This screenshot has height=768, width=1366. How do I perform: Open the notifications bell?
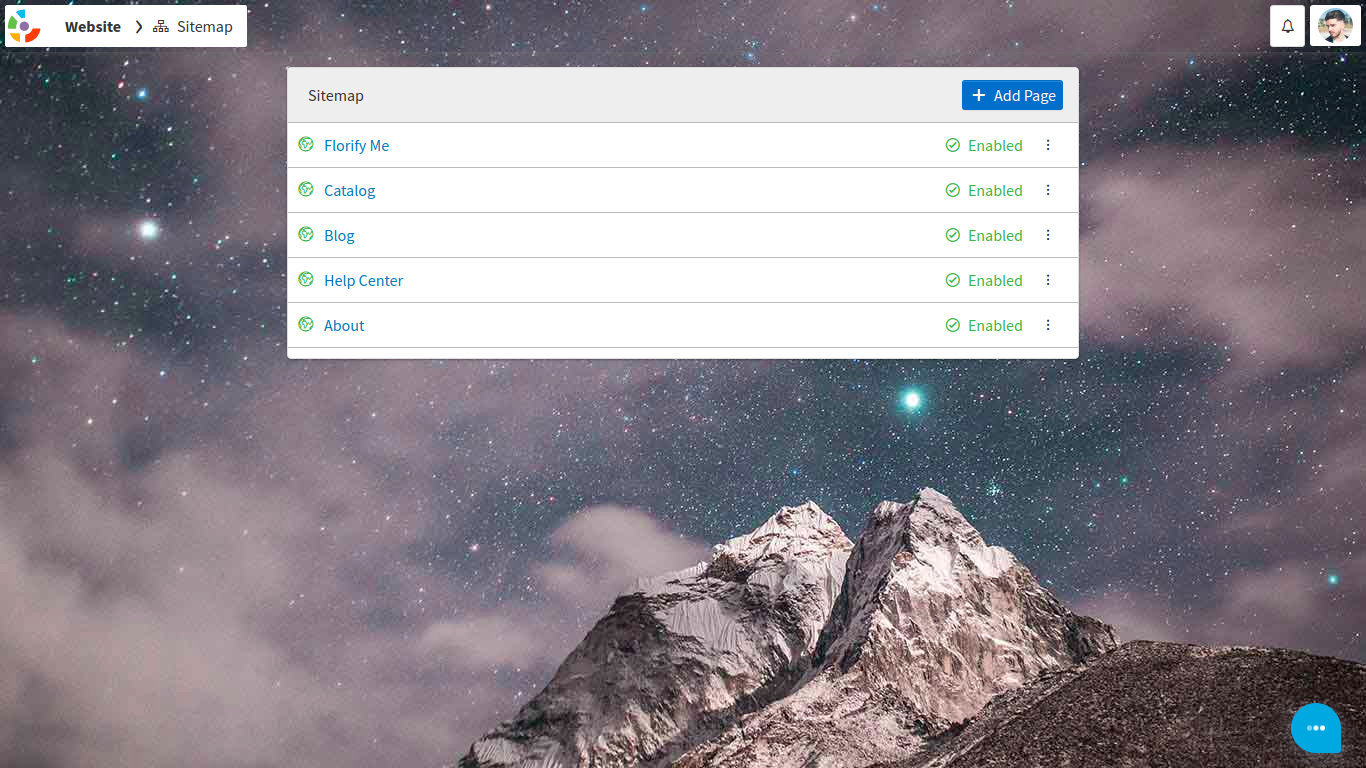[1287, 26]
